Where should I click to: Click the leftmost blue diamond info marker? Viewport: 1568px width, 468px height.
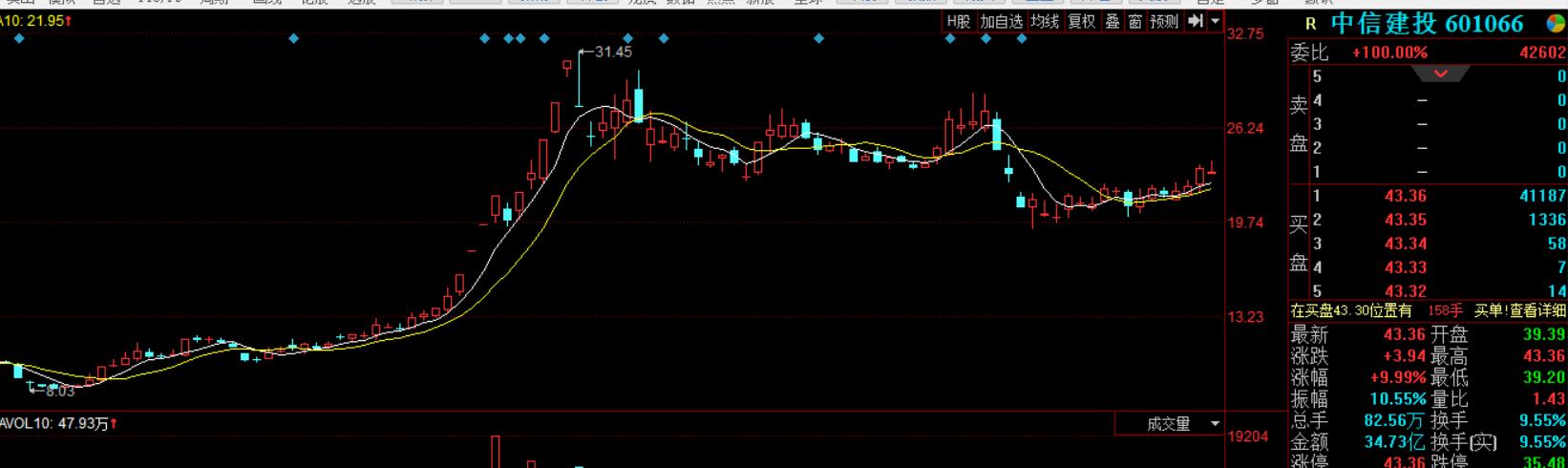pos(19,38)
